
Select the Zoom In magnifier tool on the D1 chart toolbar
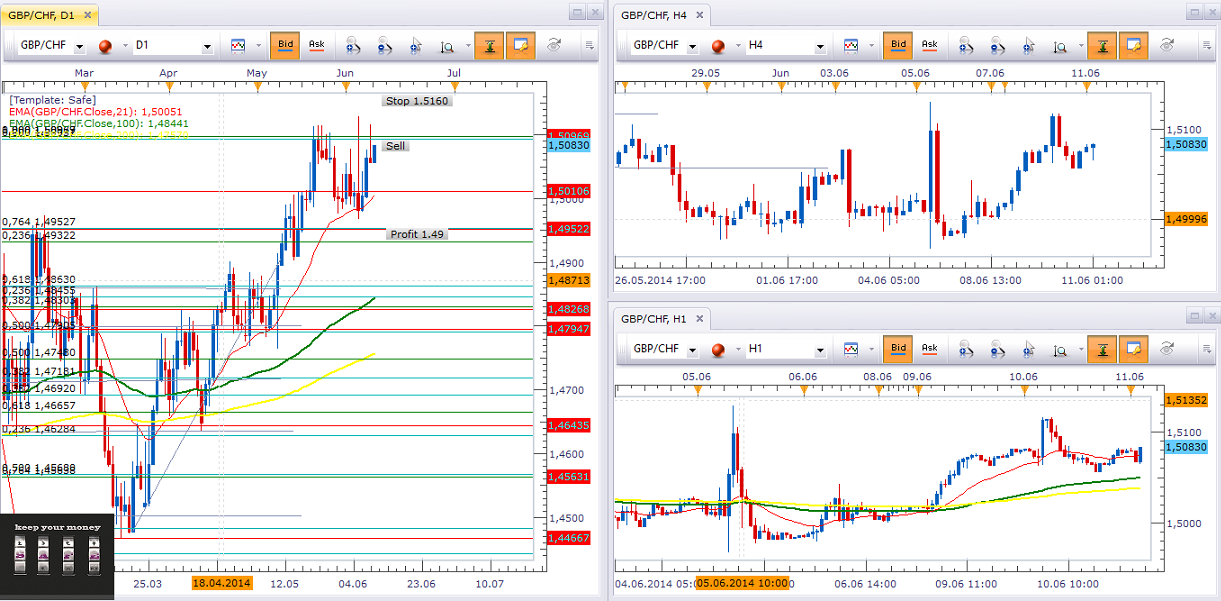tap(352, 46)
